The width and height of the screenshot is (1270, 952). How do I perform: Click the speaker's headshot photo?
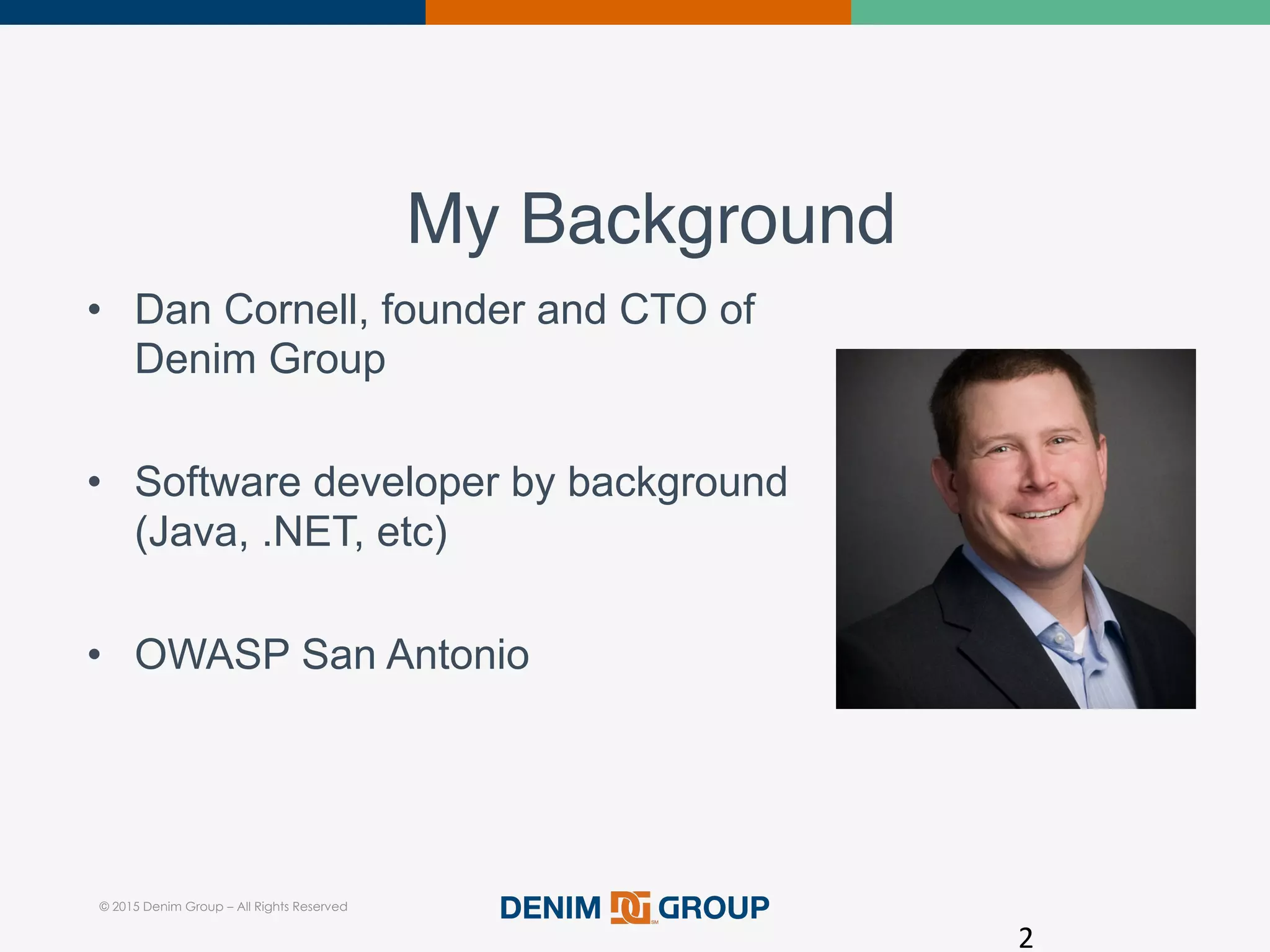(1015, 528)
